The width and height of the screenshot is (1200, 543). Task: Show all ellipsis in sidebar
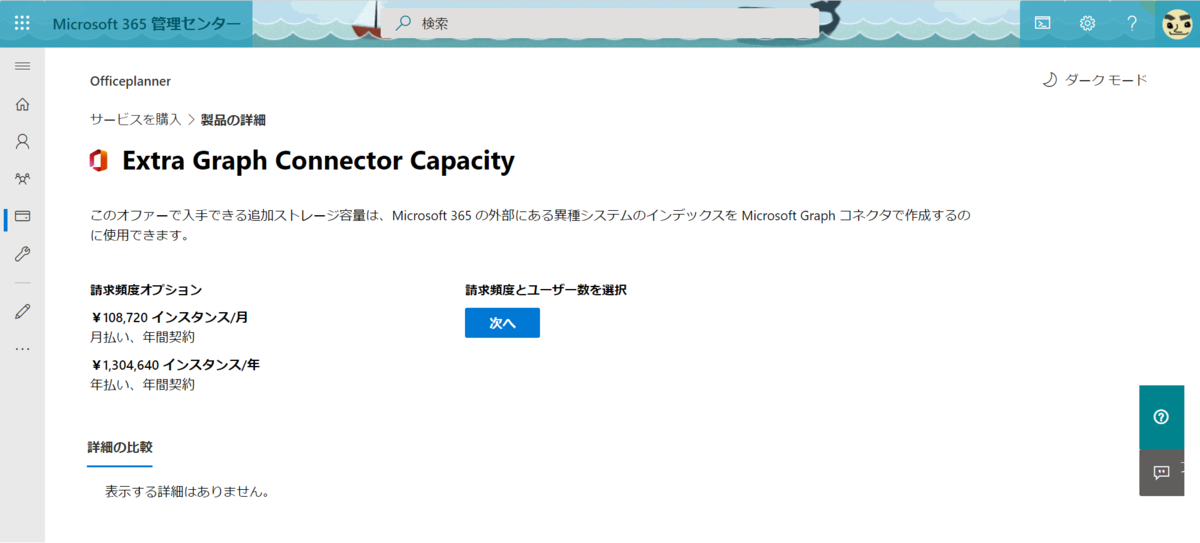pyautogui.click(x=22, y=349)
